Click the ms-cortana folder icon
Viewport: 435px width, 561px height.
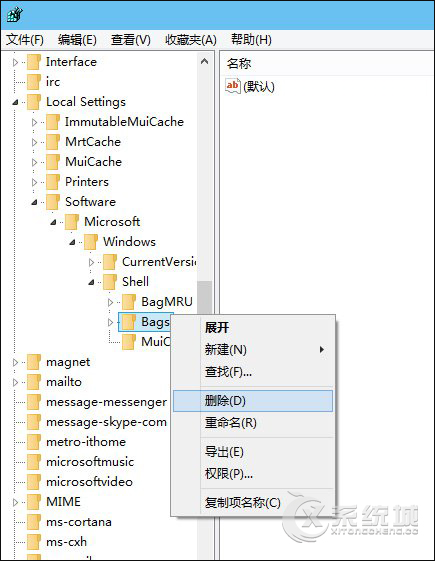tap(34, 522)
